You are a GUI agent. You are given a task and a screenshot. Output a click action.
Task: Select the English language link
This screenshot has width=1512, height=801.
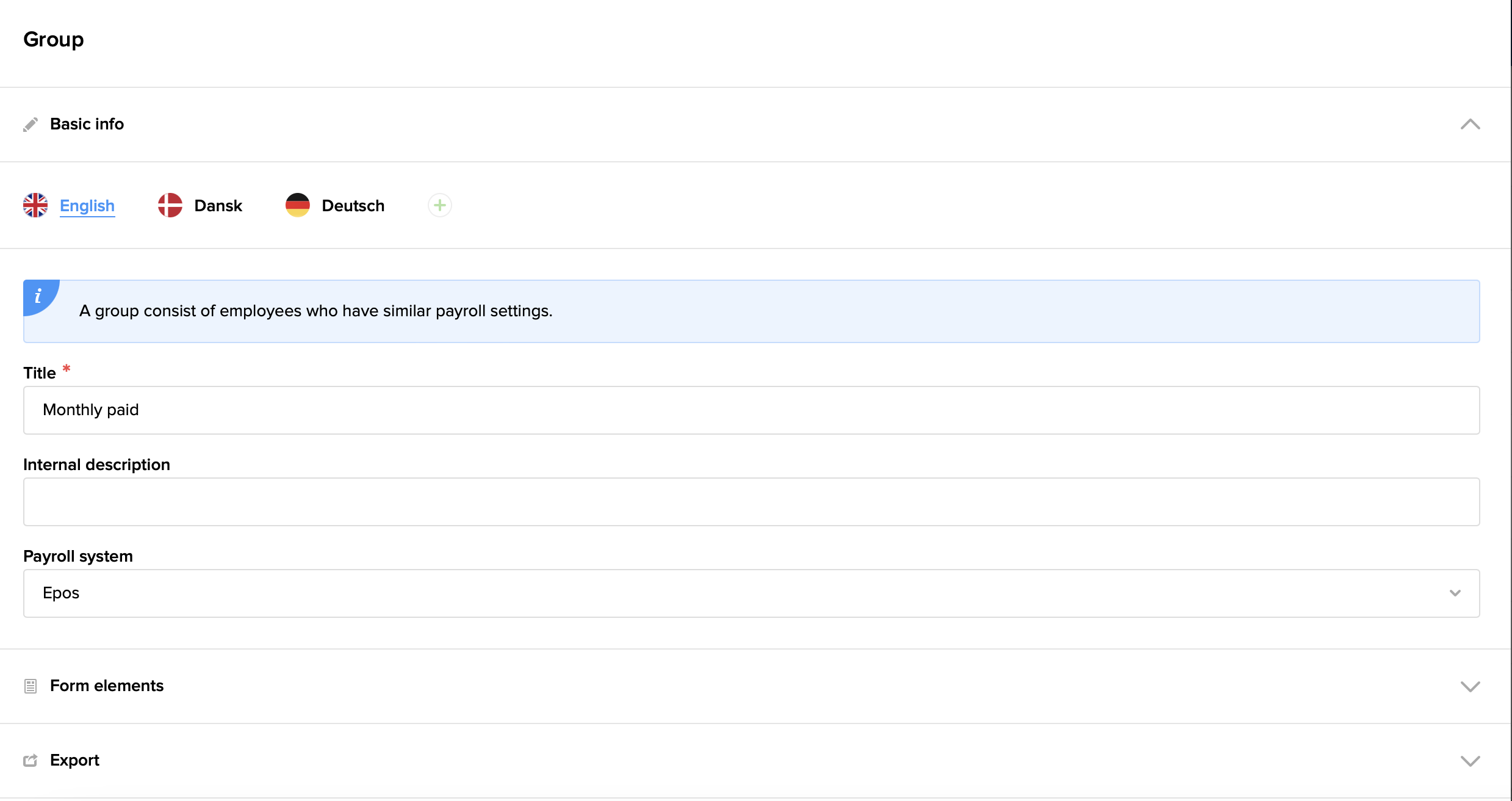pos(87,206)
